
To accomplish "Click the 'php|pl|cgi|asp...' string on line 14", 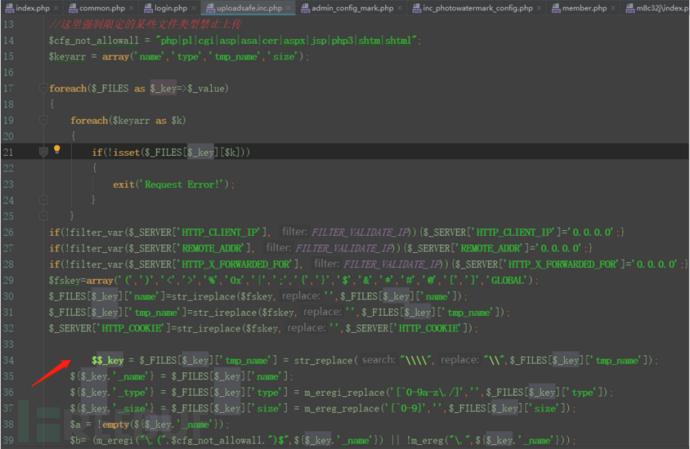I will (286, 40).
